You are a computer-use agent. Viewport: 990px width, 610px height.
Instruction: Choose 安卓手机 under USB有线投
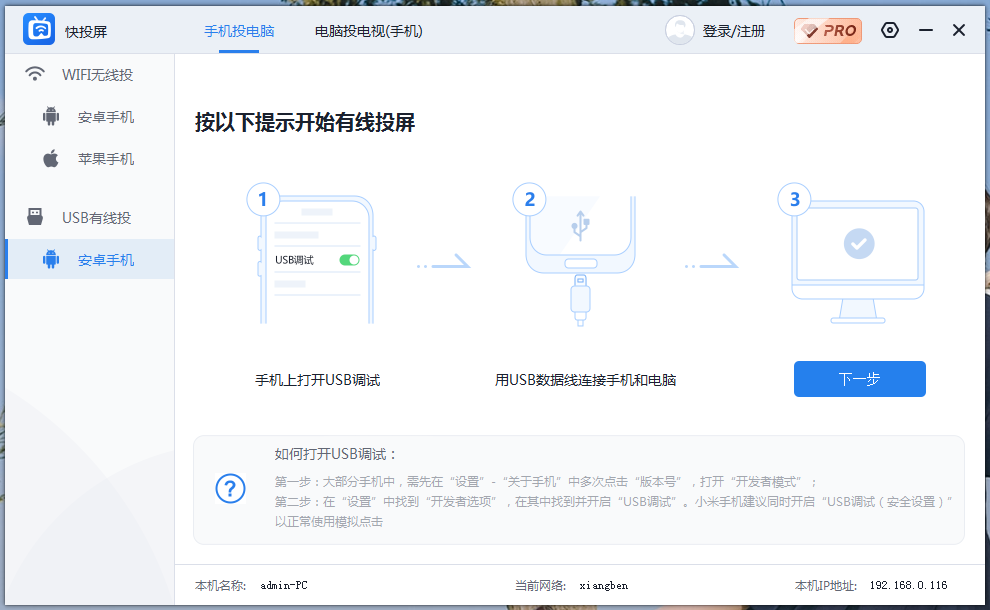pos(90,260)
